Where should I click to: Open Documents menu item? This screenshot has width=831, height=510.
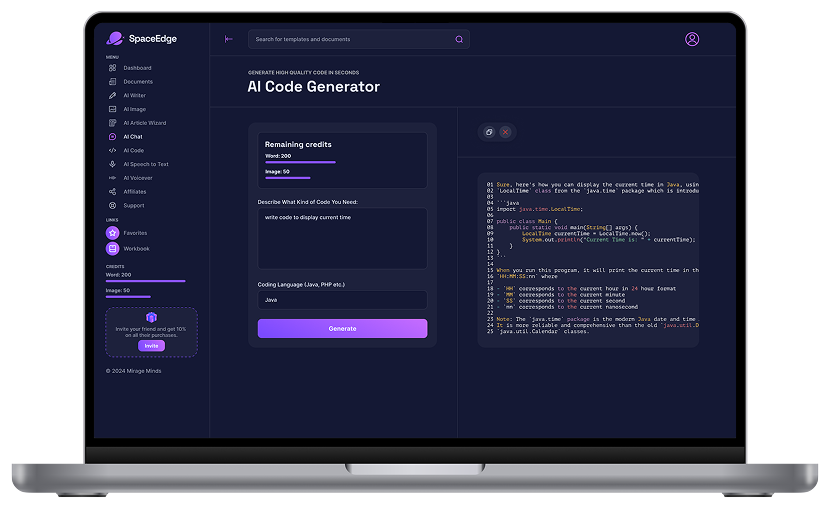[x=138, y=82]
